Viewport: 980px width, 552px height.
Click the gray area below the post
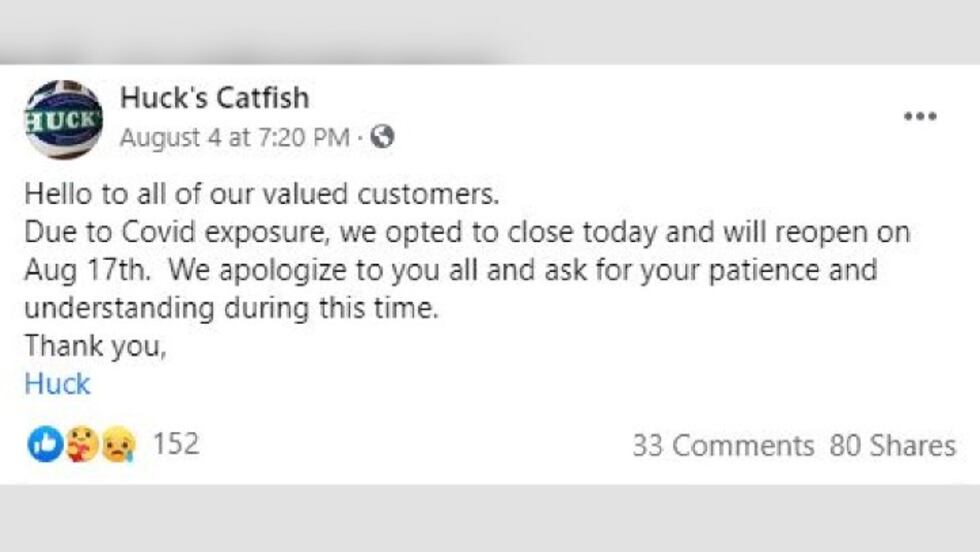490,520
